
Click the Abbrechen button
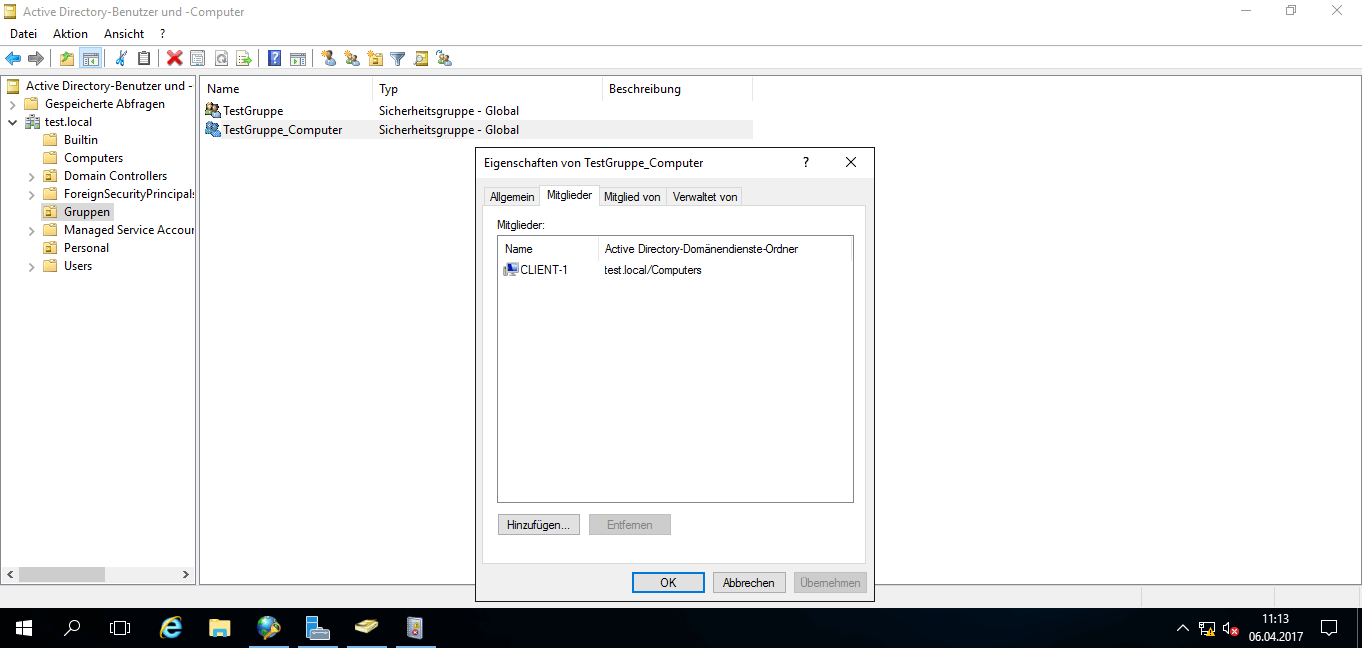pyautogui.click(x=749, y=583)
